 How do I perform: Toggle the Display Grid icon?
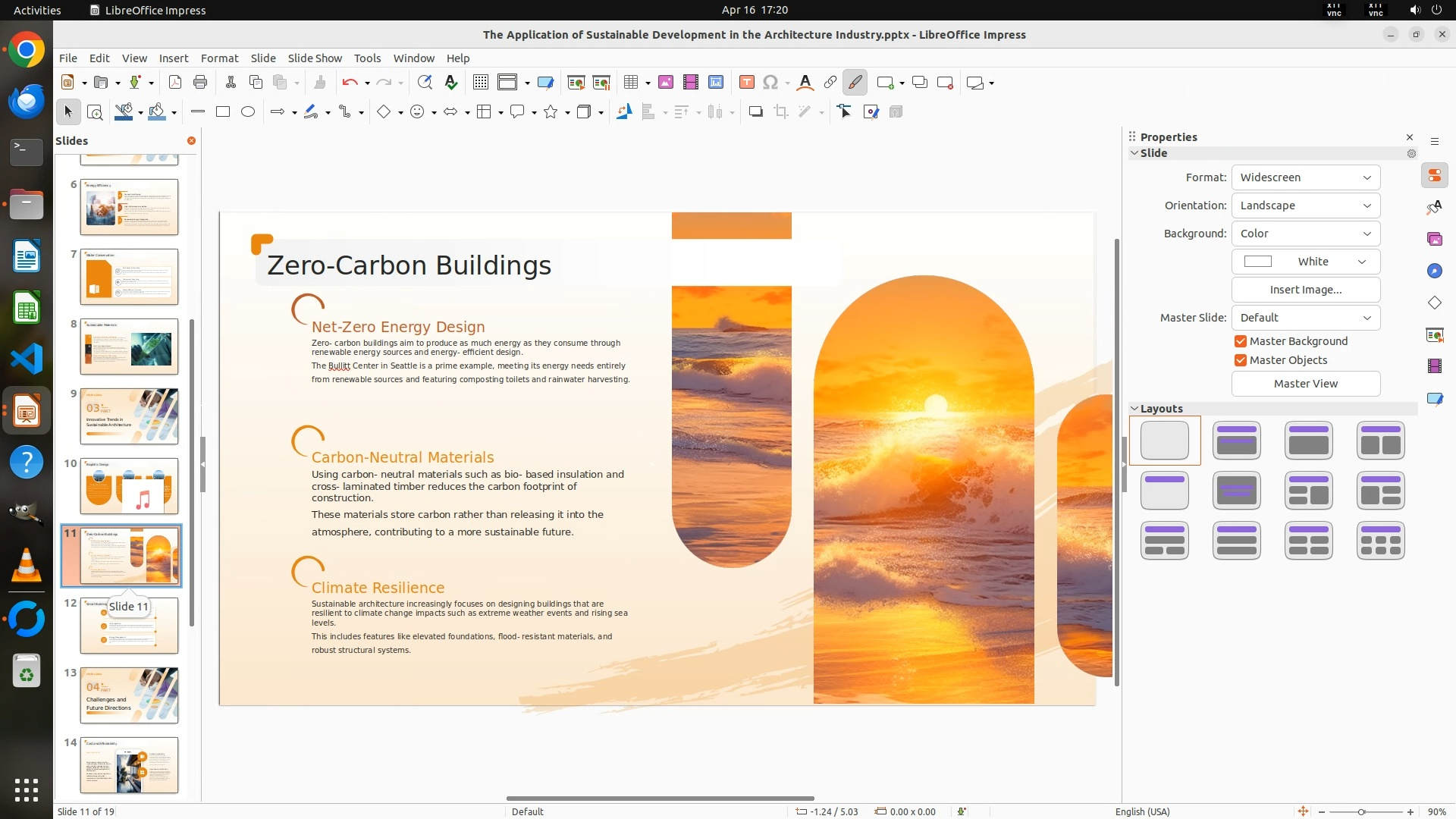click(481, 83)
